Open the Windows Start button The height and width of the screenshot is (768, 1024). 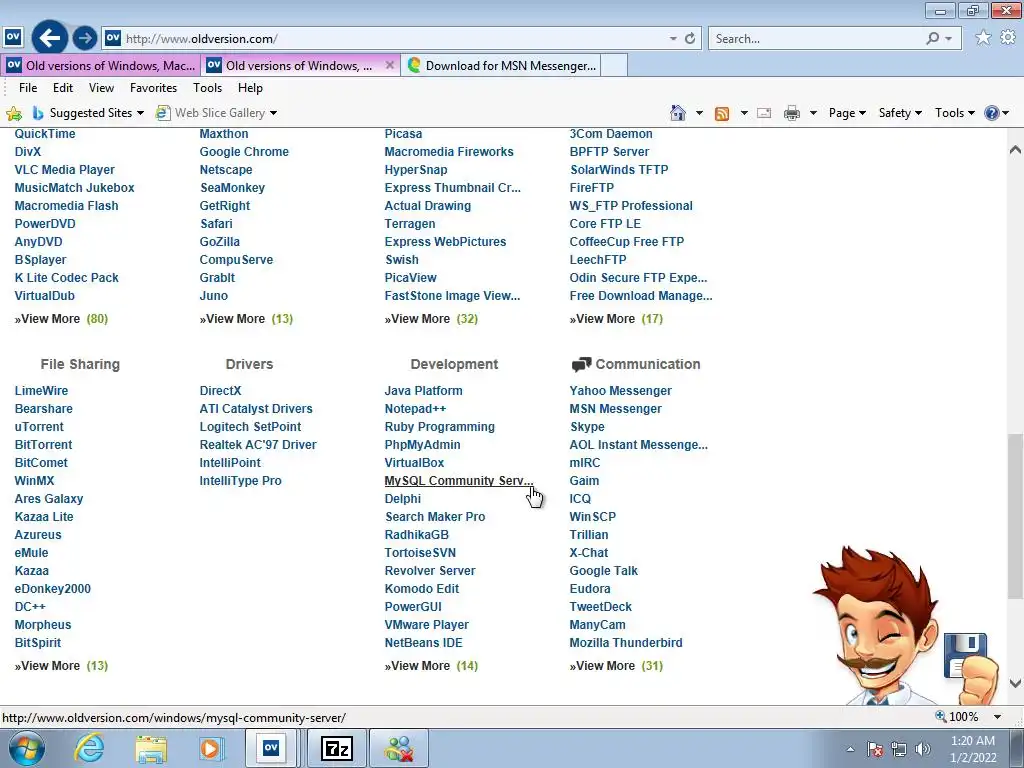coord(27,748)
